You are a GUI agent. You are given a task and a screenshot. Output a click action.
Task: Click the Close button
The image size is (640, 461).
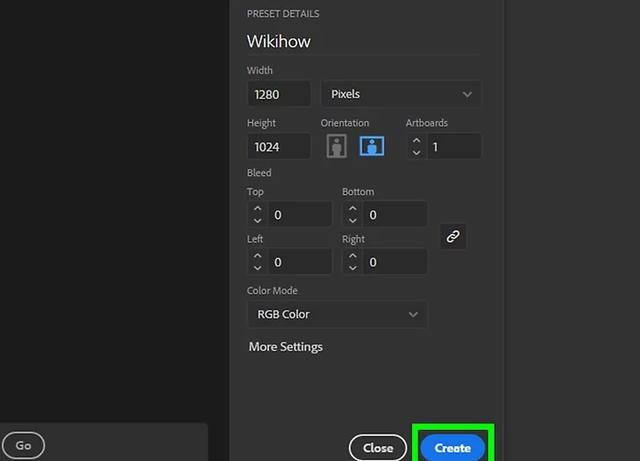378,448
